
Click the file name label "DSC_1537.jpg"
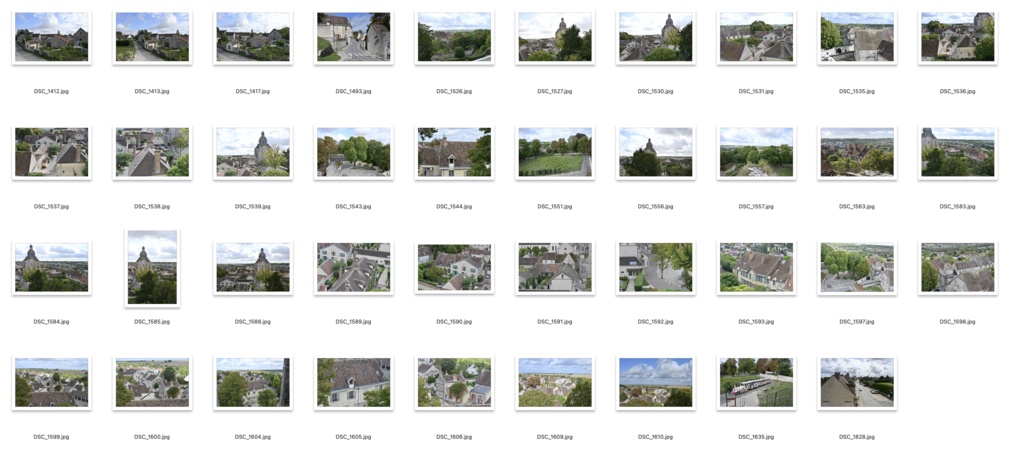tap(52, 206)
